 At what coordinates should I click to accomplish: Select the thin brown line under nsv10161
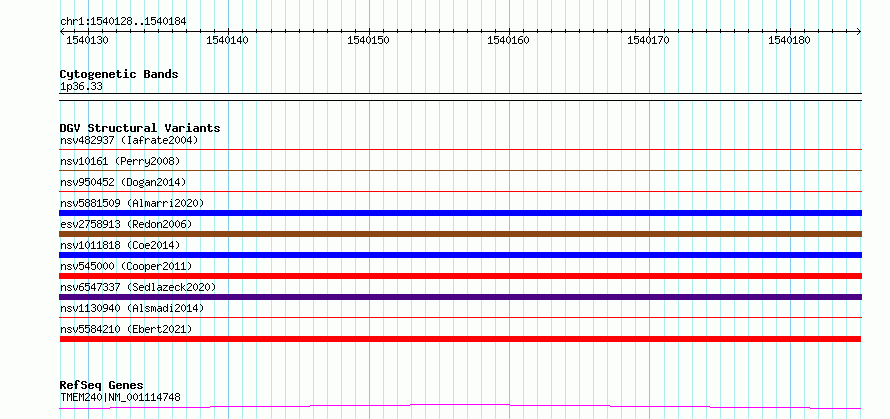pyautogui.click(x=460, y=170)
